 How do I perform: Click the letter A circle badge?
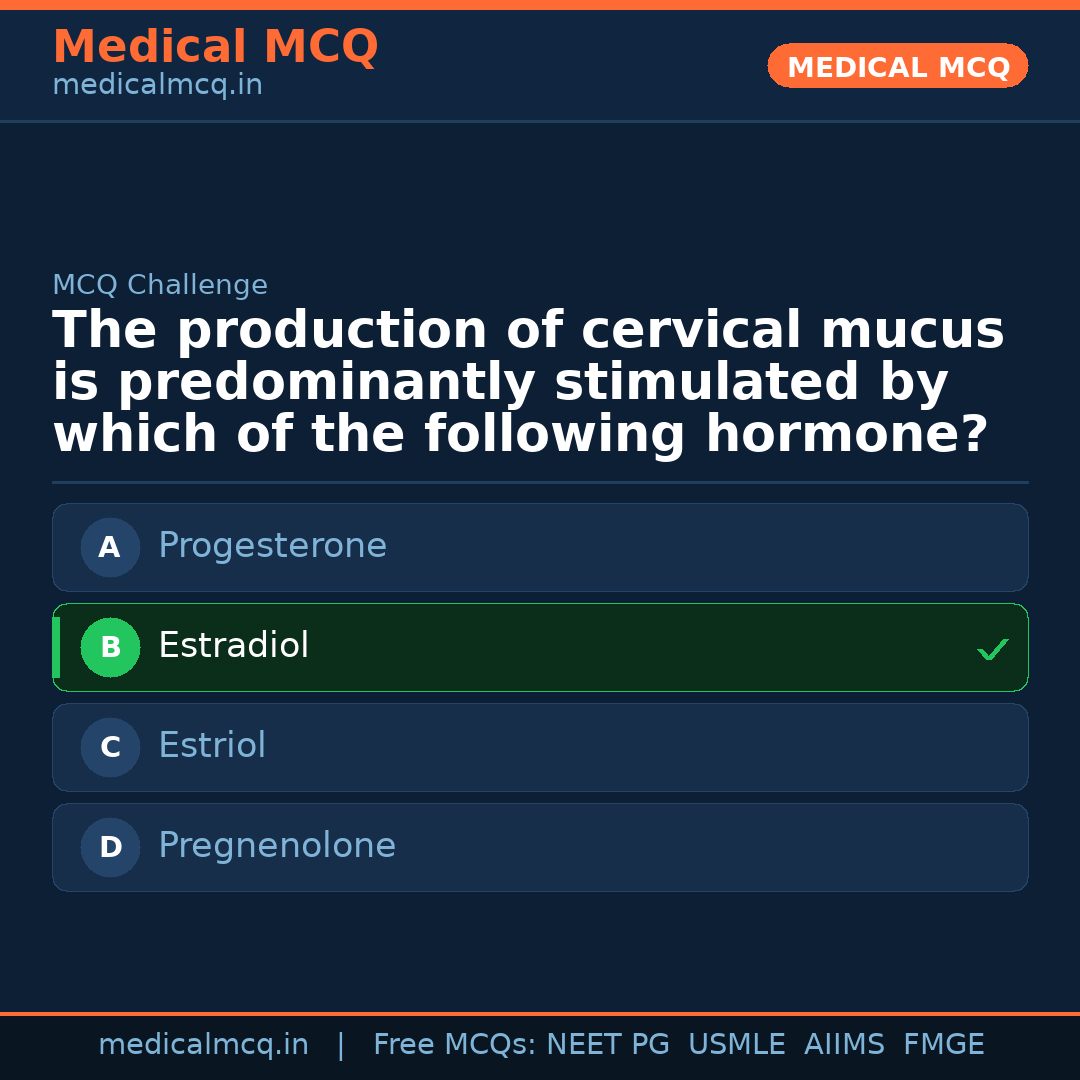tap(110, 547)
